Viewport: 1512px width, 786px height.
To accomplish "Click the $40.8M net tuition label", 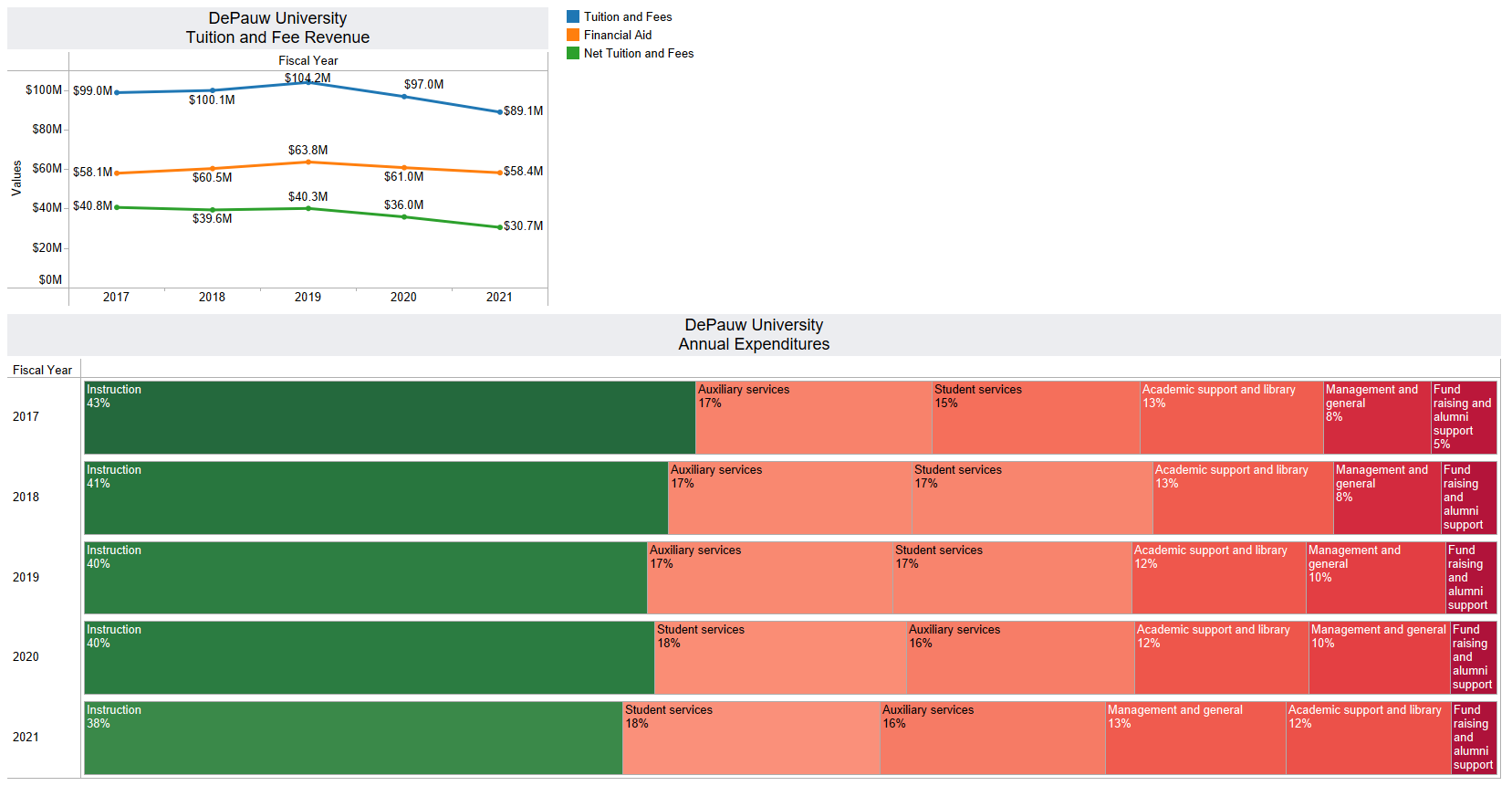I will click(x=92, y=205).
